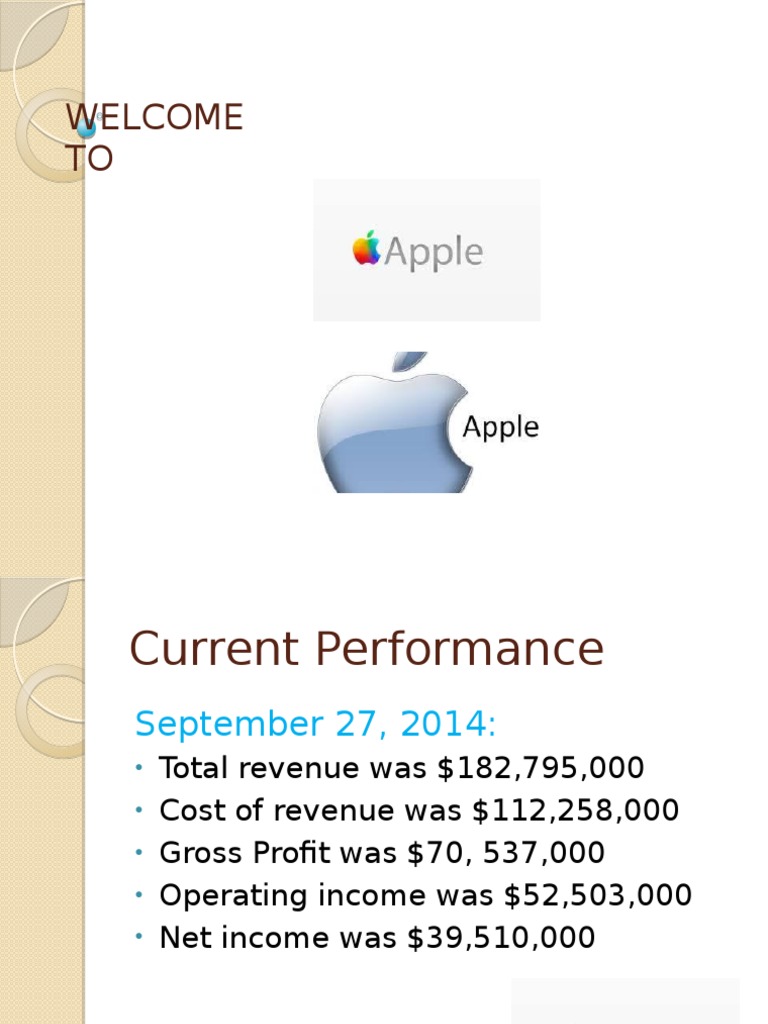
Task: Click the September 27, 2014 date line
Action: point(316,722)
